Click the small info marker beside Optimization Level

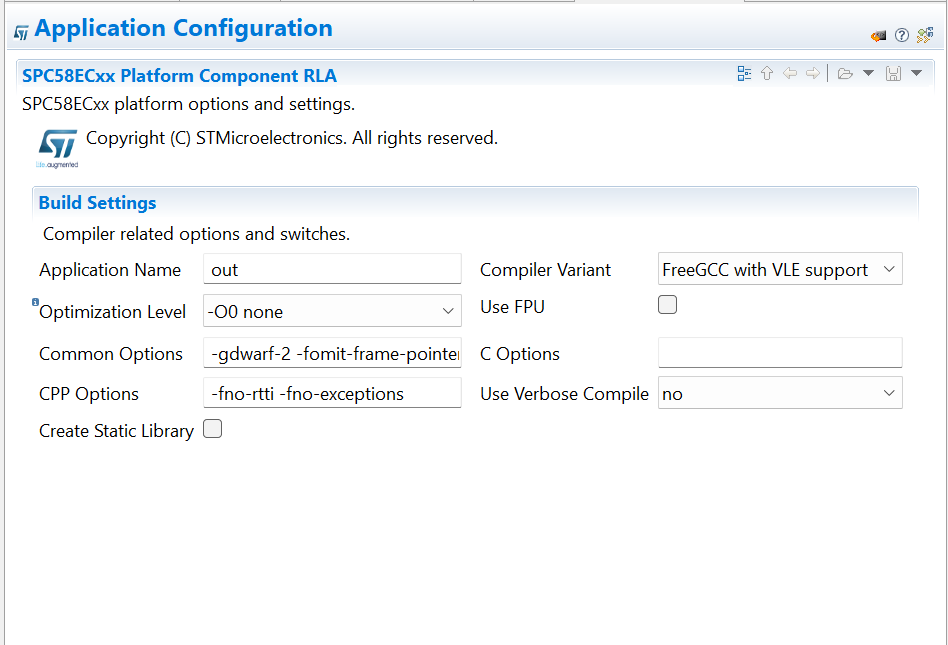coord(35,301)
